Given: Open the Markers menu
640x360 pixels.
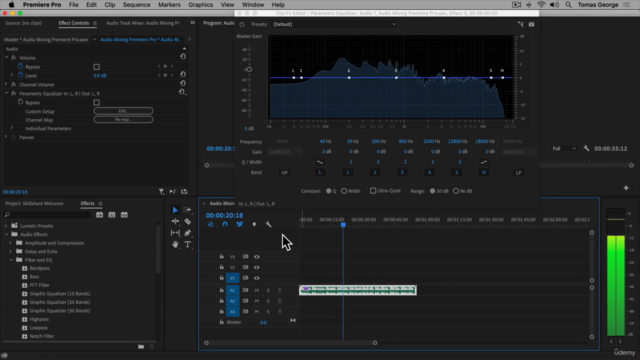Looking at the screenshot, I should (169, 5).
